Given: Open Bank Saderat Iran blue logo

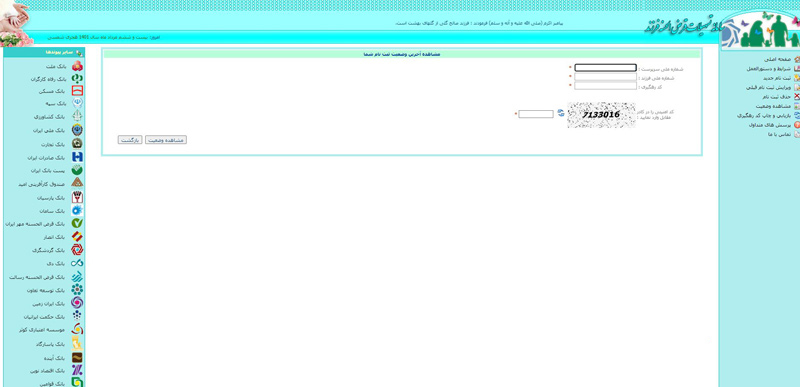Looking at the screenshot, I should pyautogui.click(x=77, y=157).
